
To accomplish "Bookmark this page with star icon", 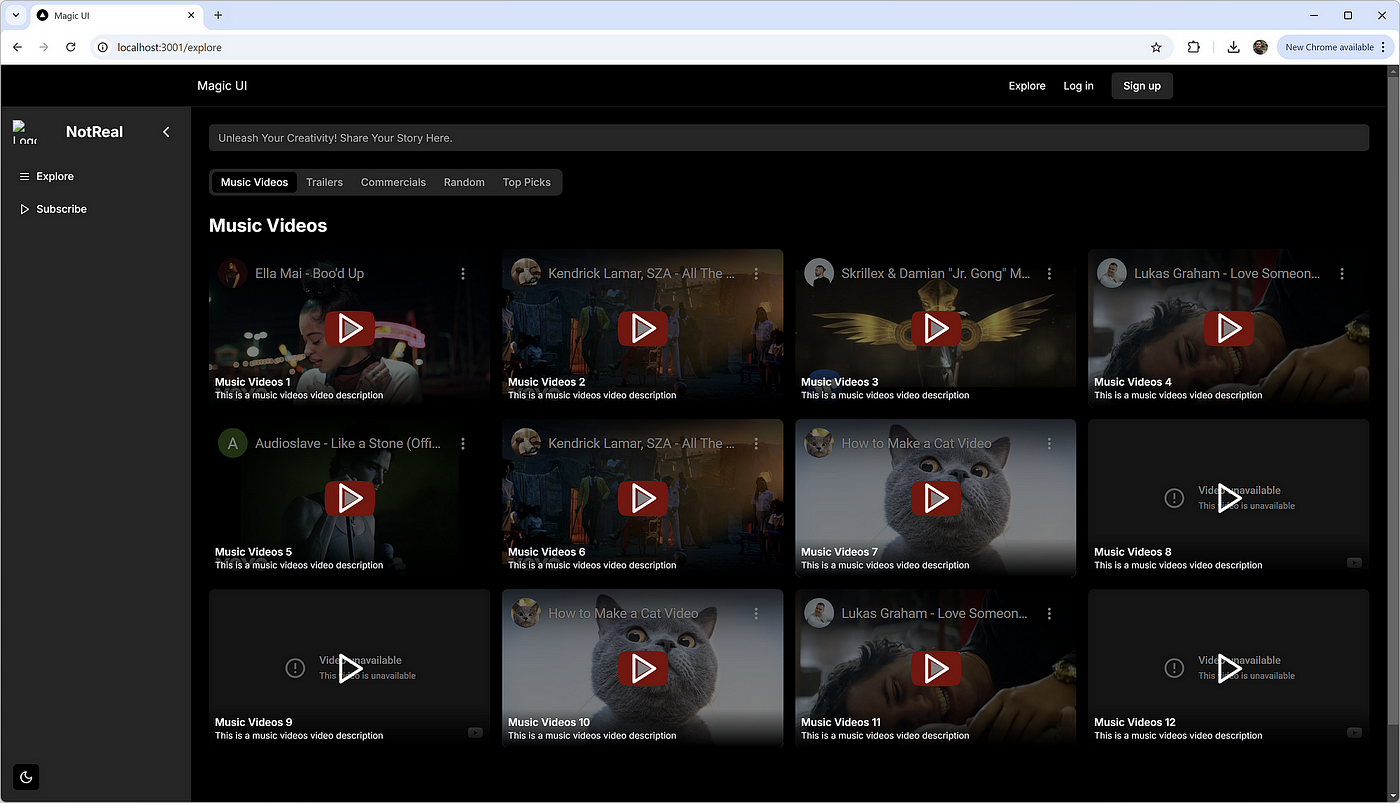I will pos(1156,47).
